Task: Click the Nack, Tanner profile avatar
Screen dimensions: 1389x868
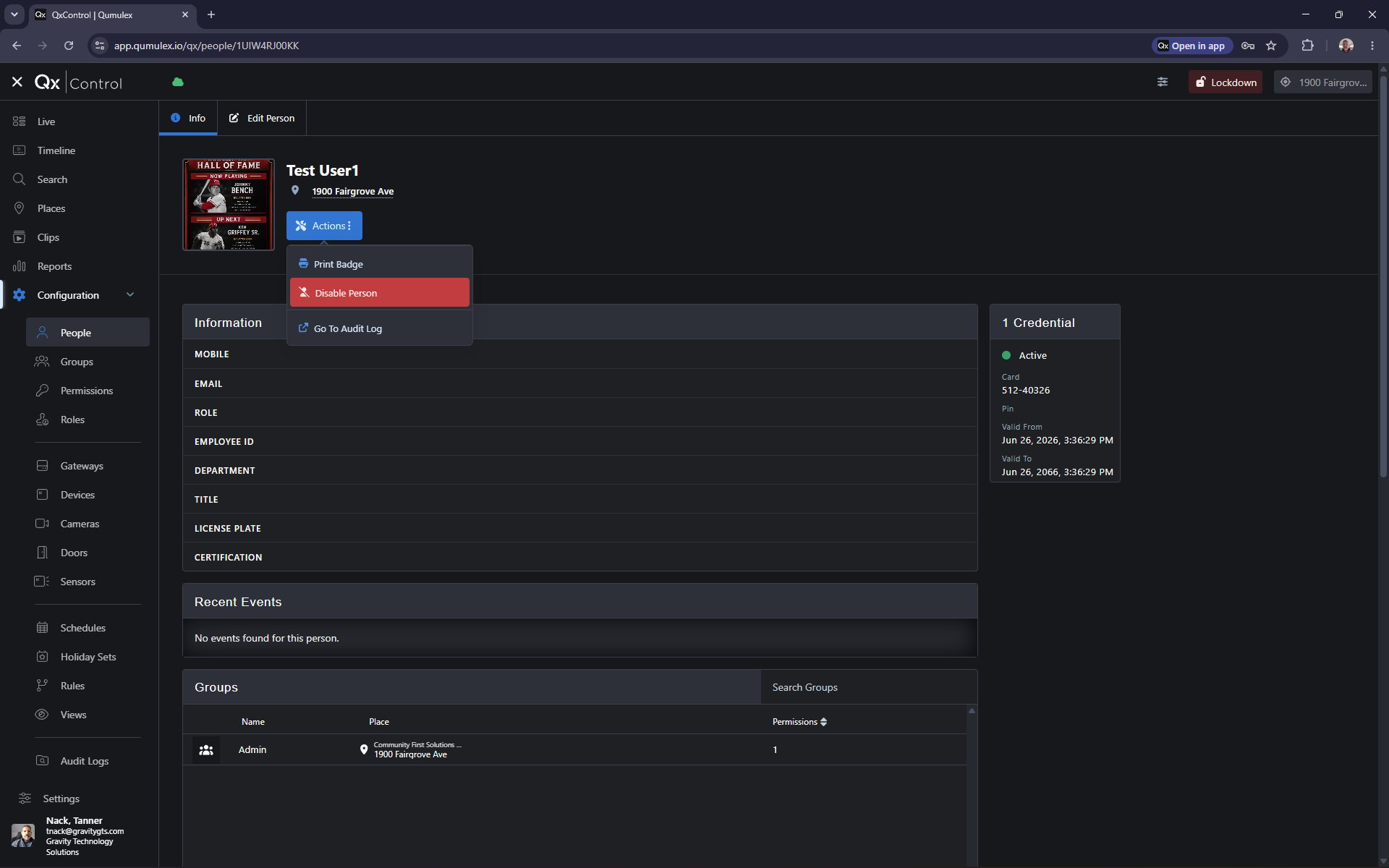Action: tap(23, 836)
